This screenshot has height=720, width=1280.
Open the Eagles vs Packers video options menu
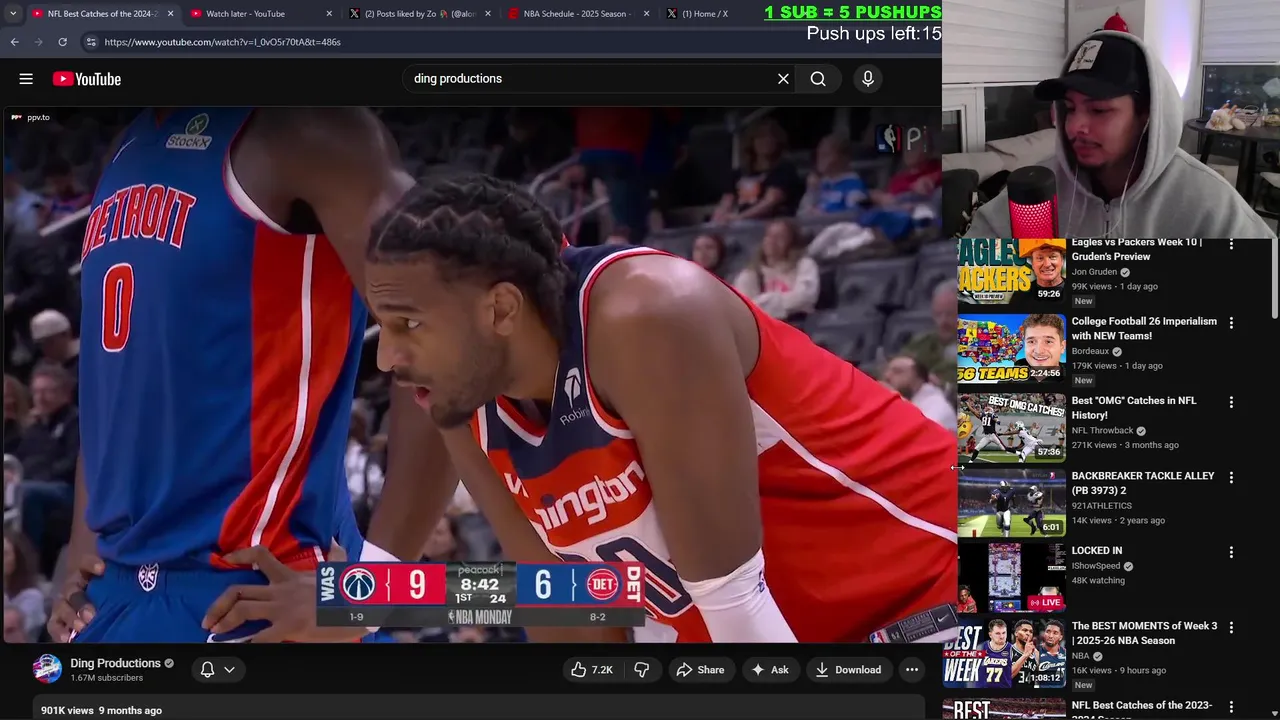tap(1231, 244)
